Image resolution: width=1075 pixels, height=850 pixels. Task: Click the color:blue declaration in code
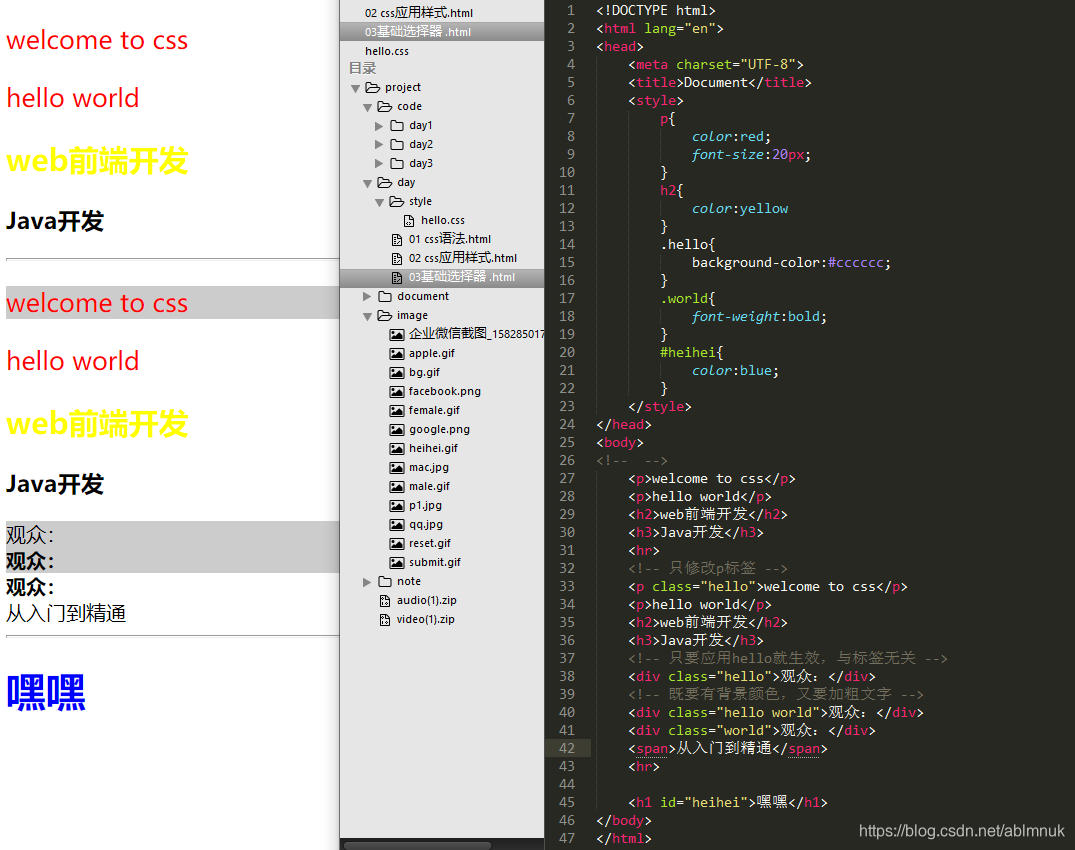click(x=735, y=371)
